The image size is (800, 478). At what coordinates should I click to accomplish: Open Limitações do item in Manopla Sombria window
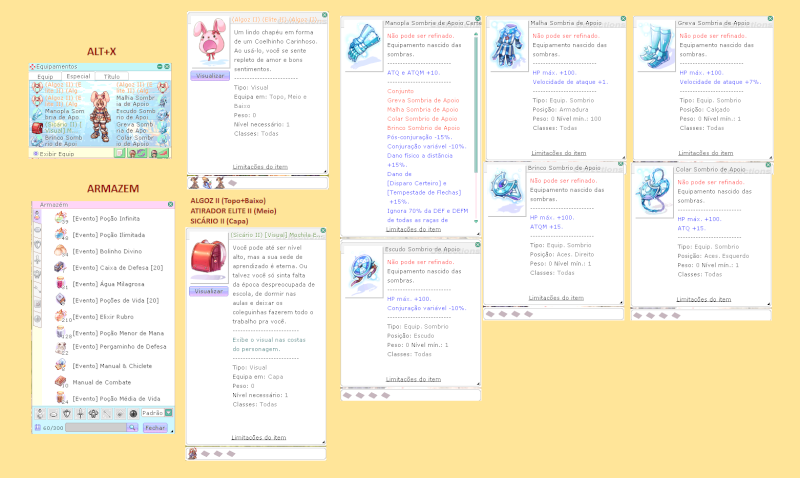pos(413,229)
